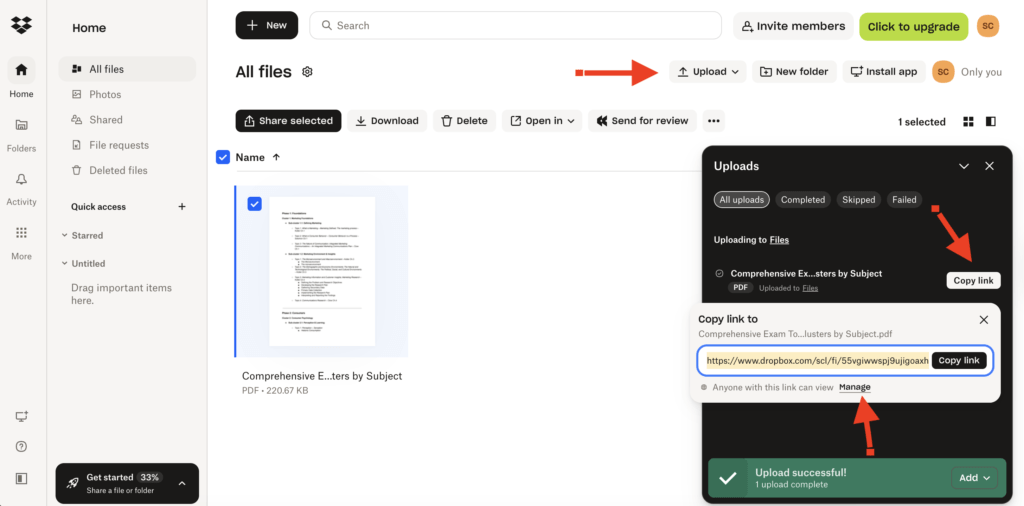Click the New button
The width and height of the screenshot is (1024, 506).
267,25
